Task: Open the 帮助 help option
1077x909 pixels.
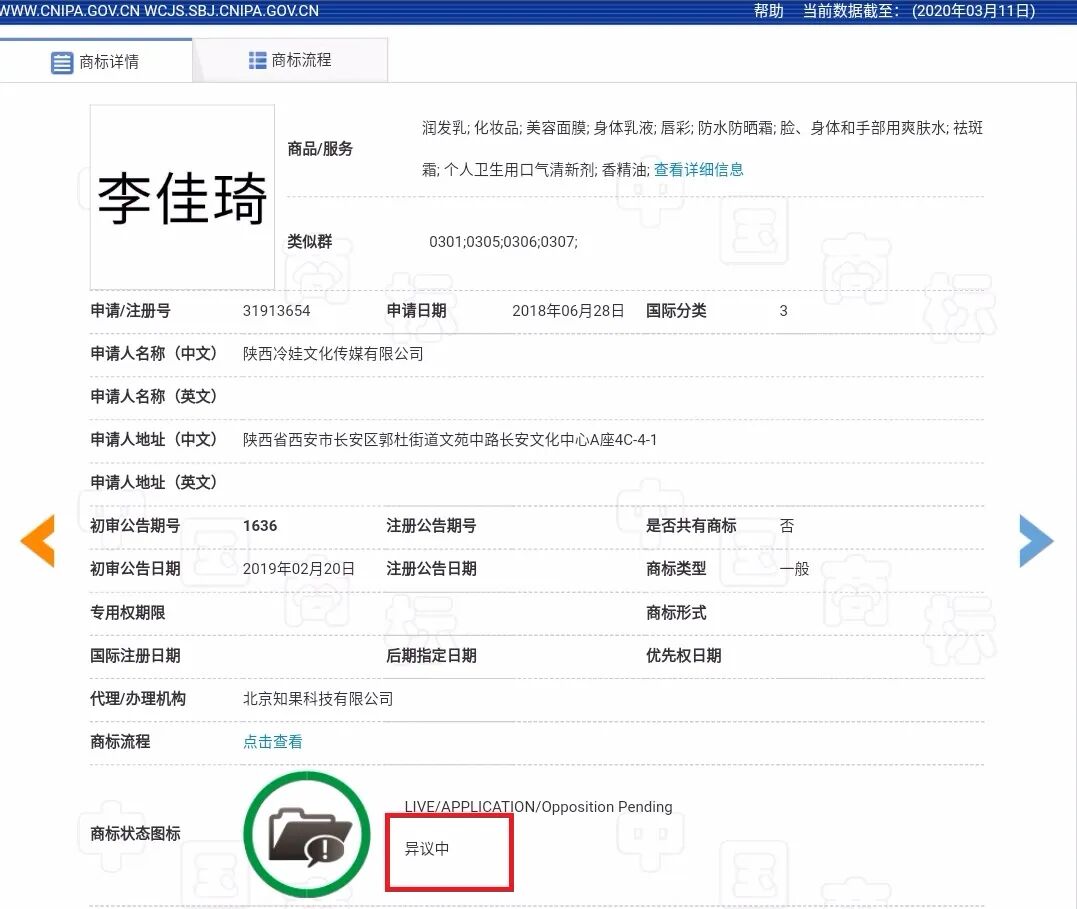Action: click(766, 11)
